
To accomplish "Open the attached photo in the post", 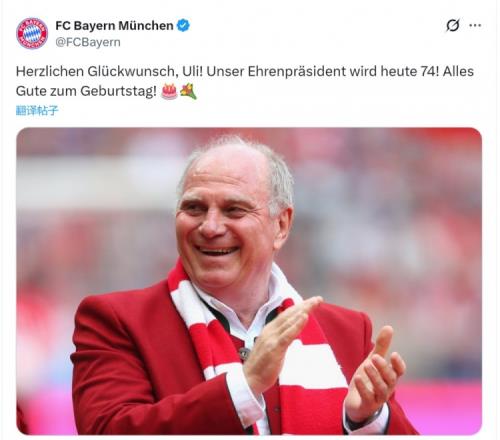I will [x=249, y=281].
